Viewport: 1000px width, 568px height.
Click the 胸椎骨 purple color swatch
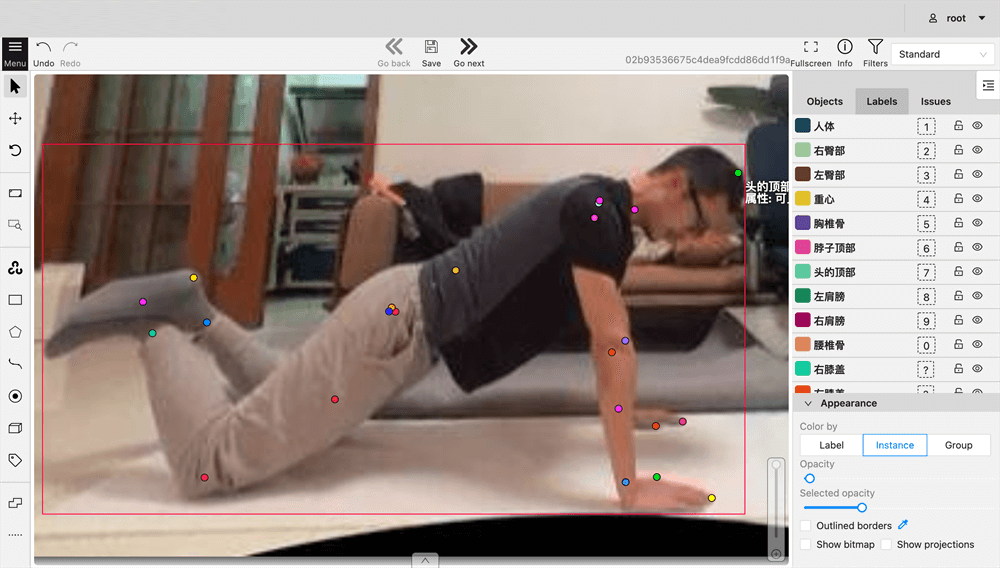(x=802, y=222)
